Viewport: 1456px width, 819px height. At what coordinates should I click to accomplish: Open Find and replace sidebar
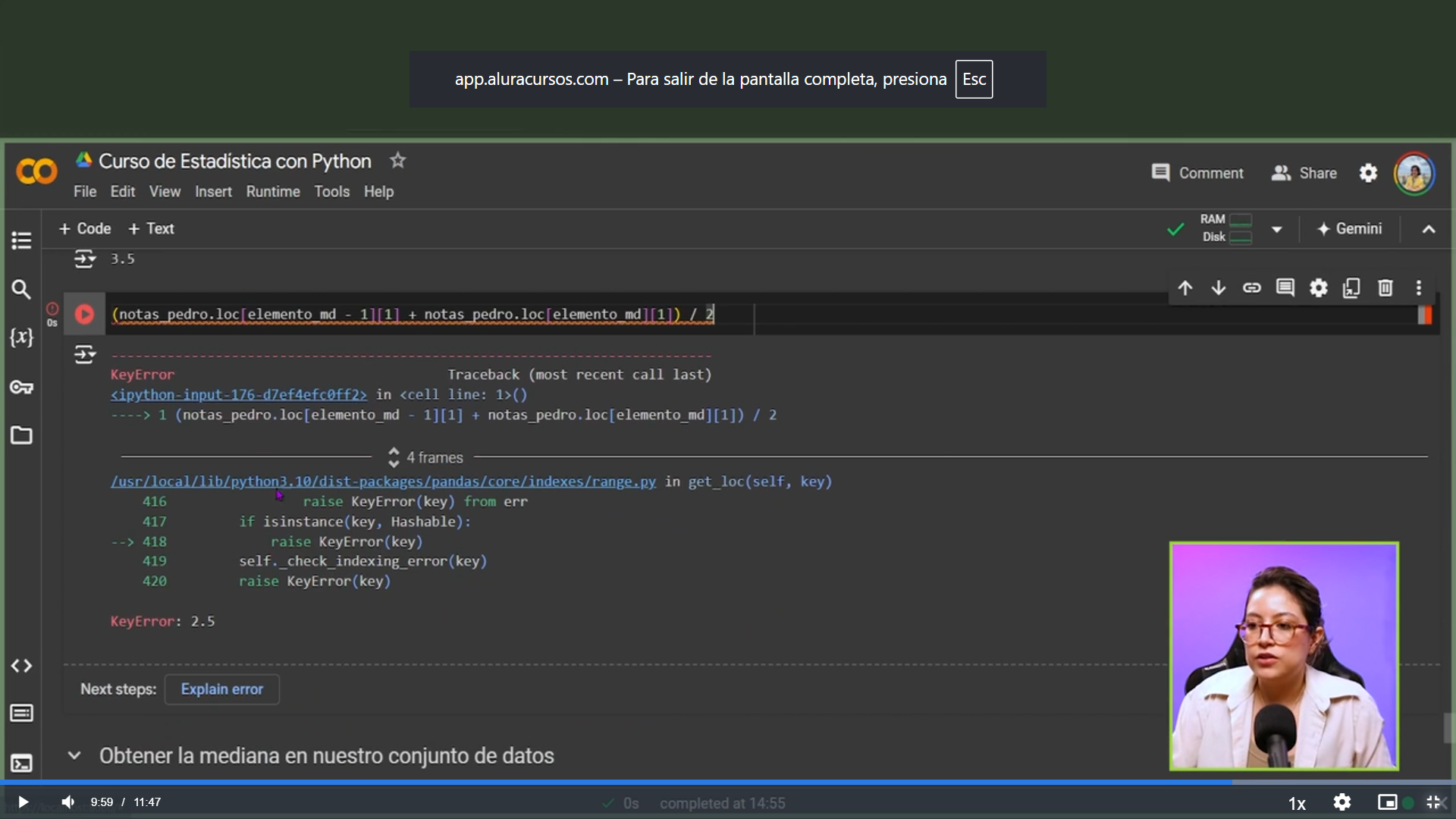pyautogui.click(x=21, y=289)
